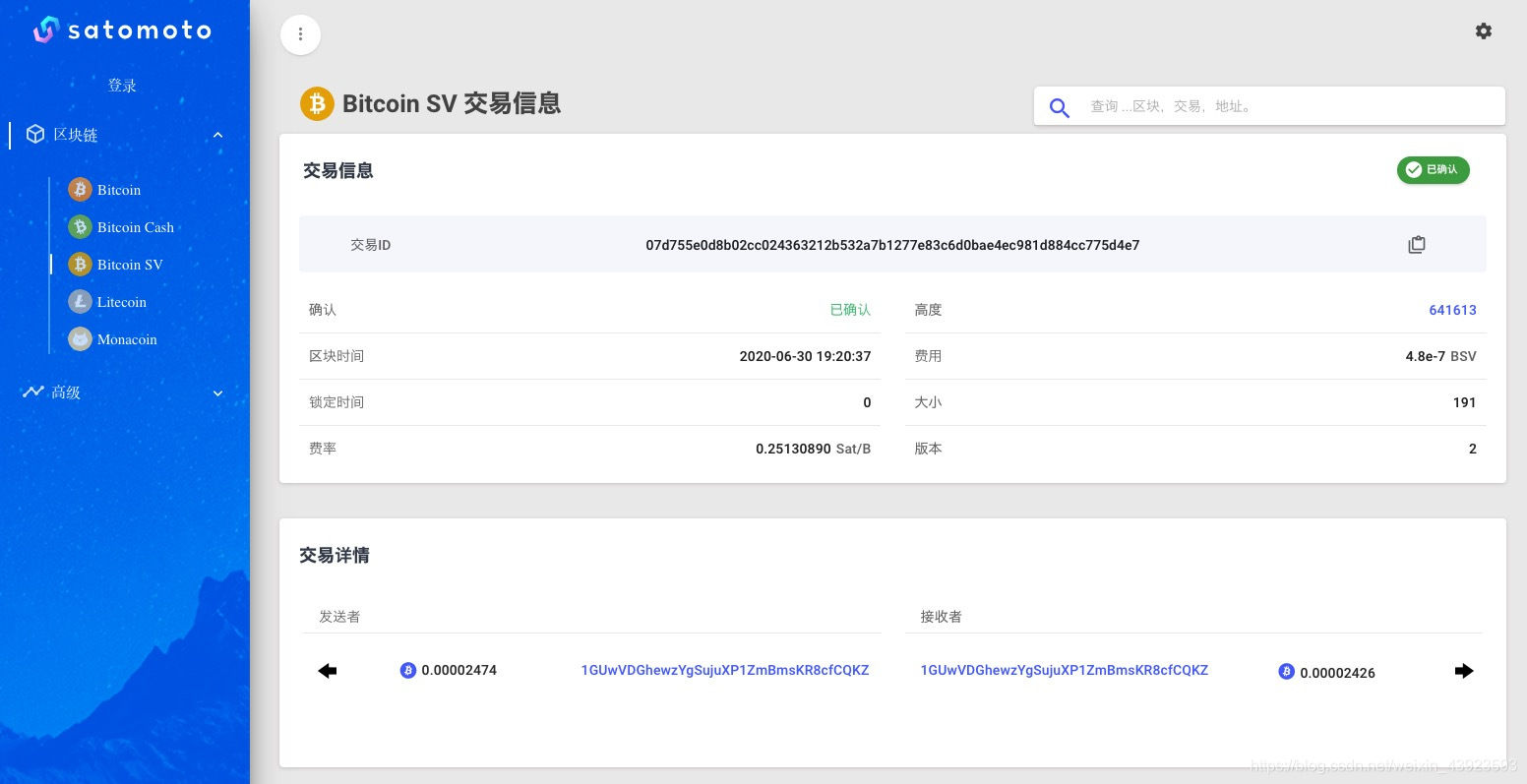Click the search magnifier icon
The image size is (1527, 784).
(1060, 106)
